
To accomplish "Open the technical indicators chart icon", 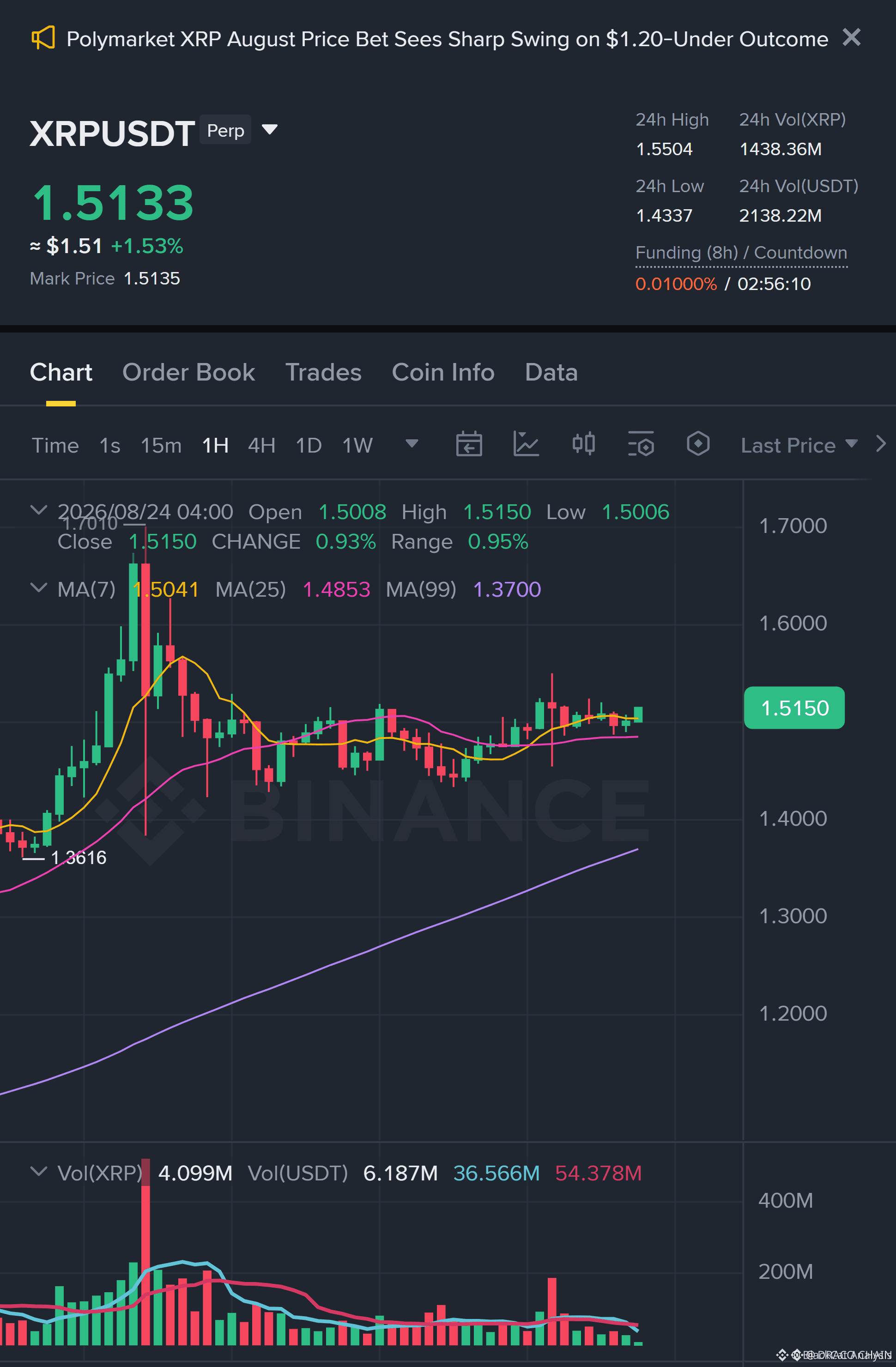I will 526,444.
